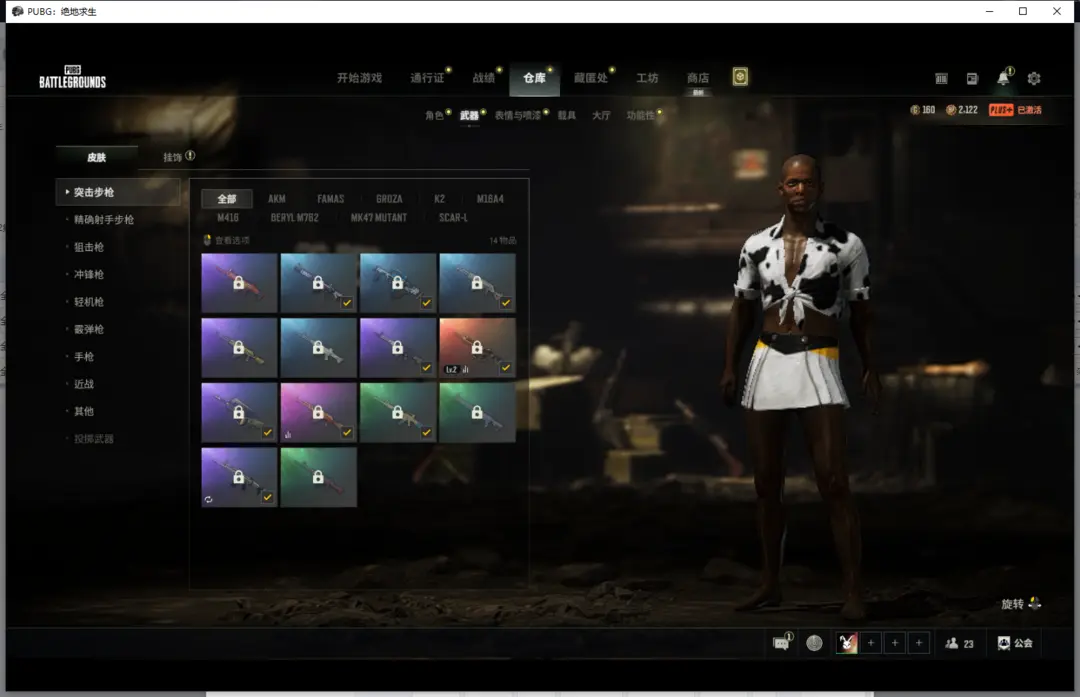Click the 公会 guild button label

1024,643
